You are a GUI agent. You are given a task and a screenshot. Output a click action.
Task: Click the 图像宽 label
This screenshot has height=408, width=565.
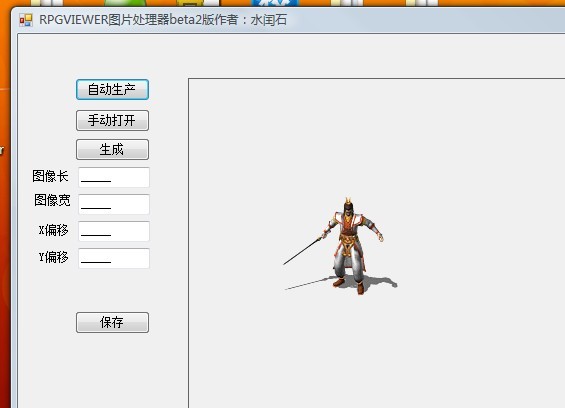[52, 200]
